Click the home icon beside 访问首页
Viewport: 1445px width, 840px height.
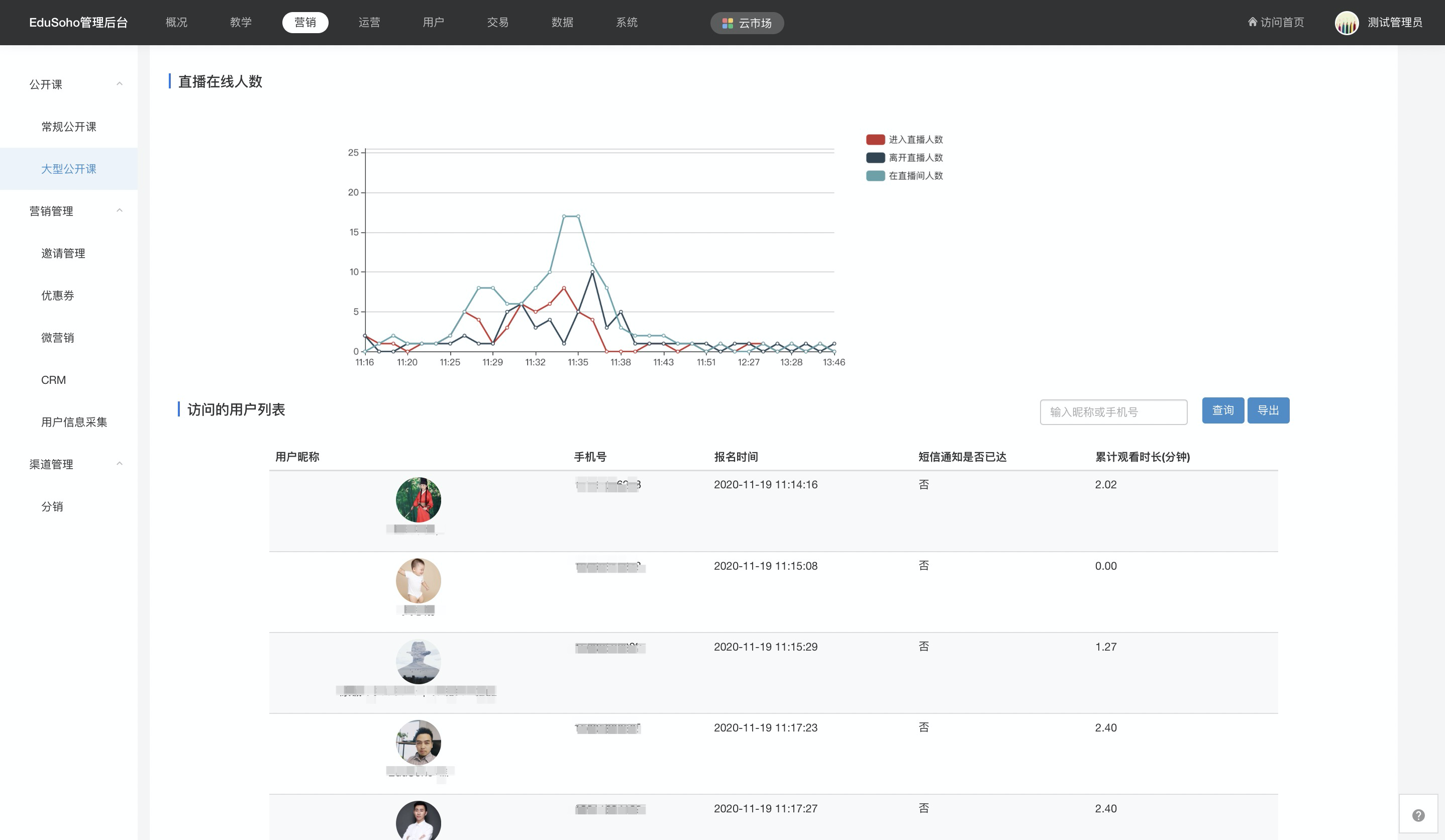(x=1253, y=22)
